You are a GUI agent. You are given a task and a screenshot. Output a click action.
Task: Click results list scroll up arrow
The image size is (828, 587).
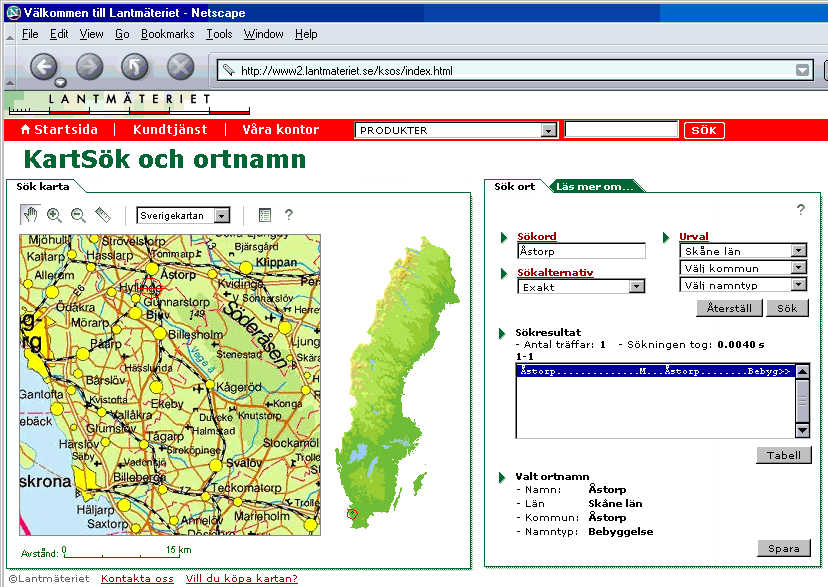coord(802,372)
